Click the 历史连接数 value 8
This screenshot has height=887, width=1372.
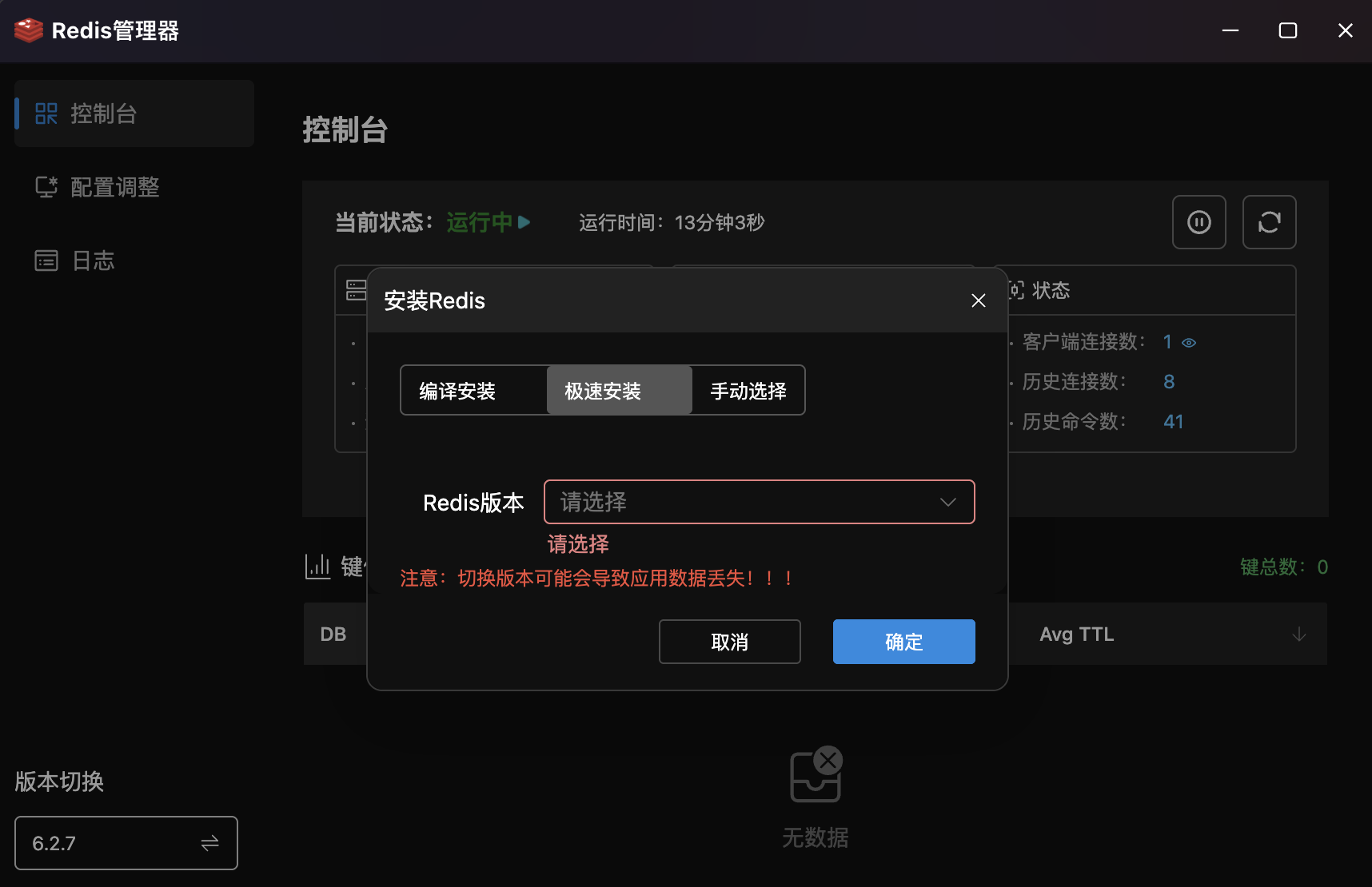click(1169, 382)
